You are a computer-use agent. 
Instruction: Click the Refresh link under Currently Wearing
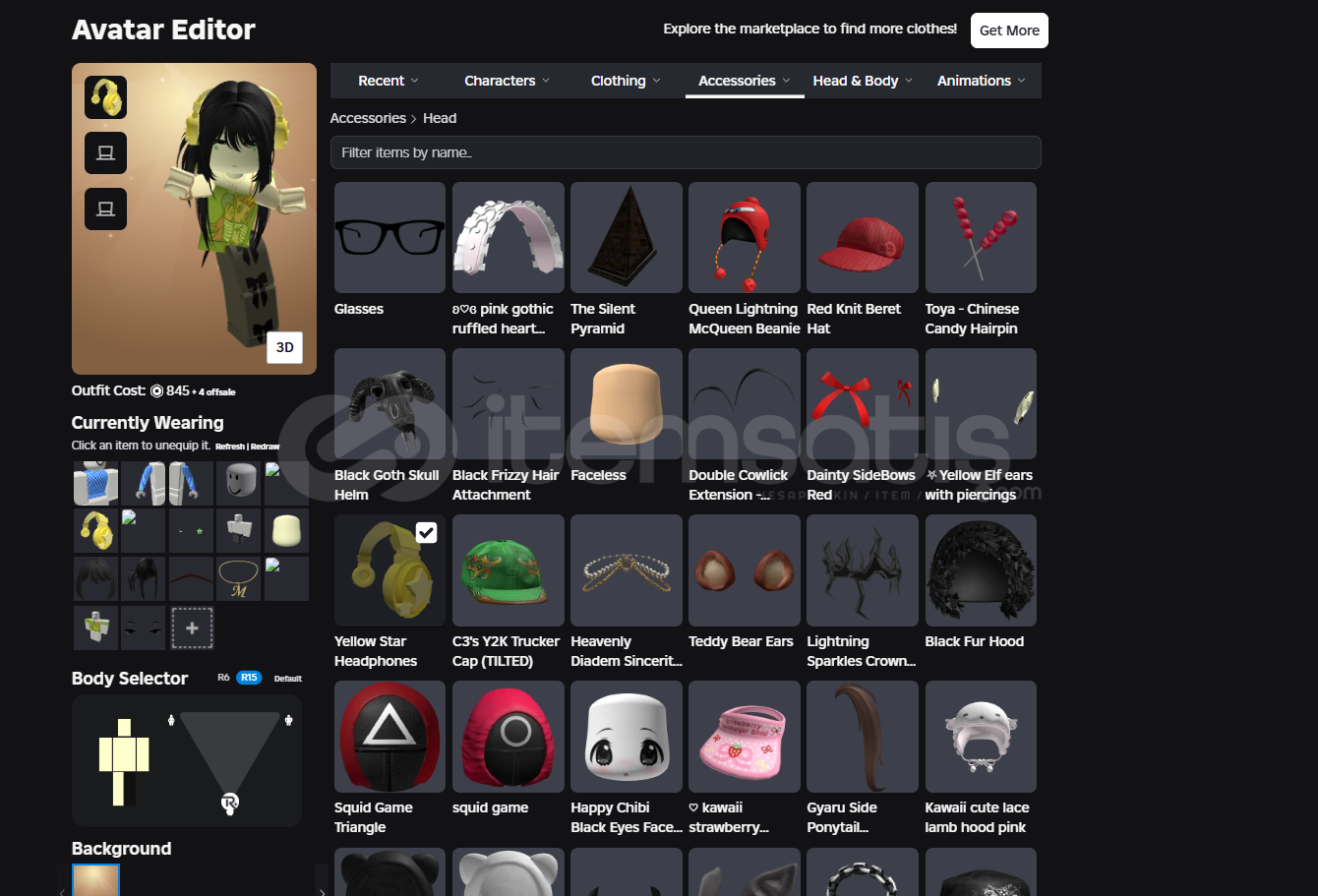pos(229,447)
